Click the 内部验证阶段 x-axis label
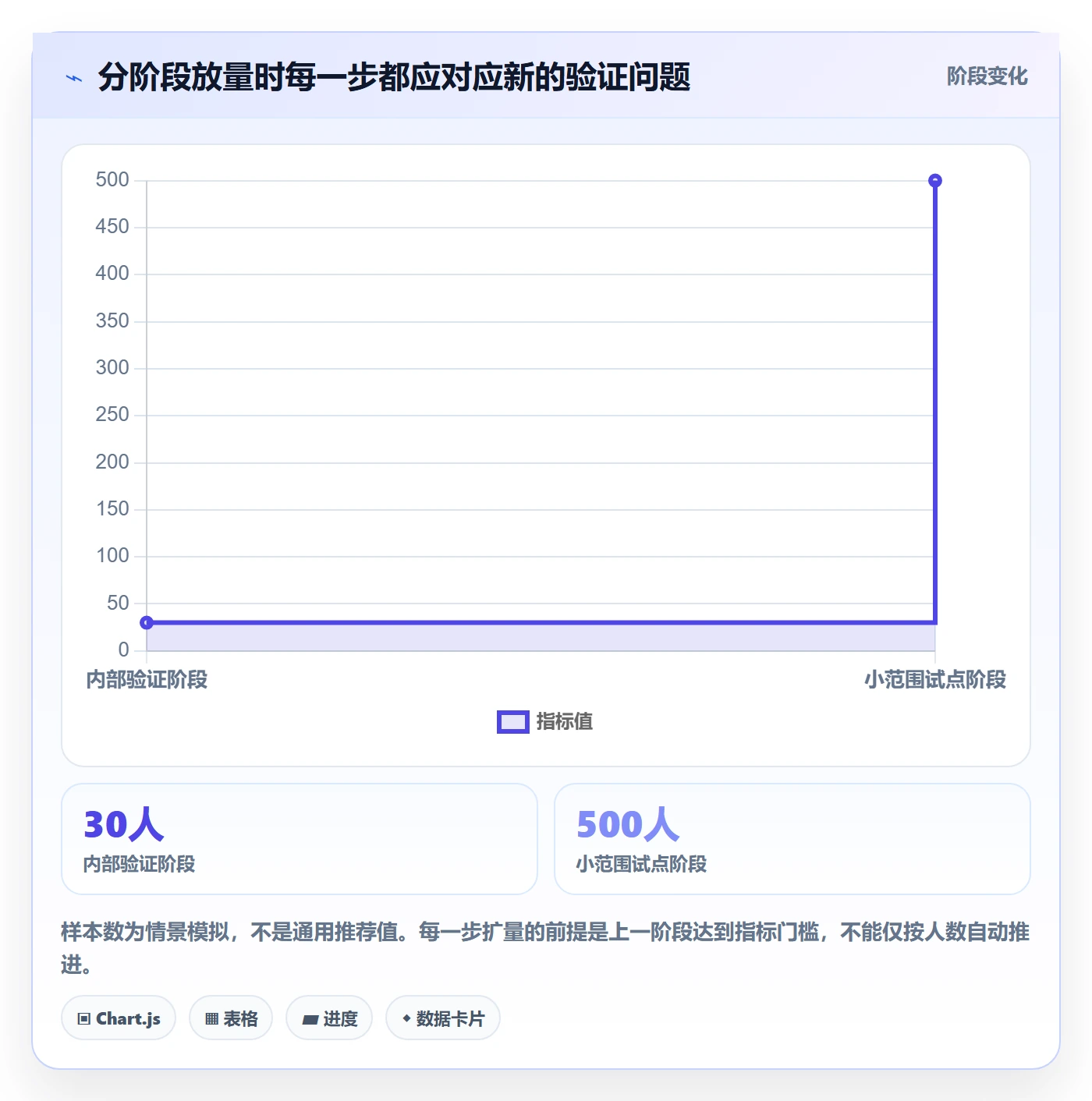The image size is (1092, 1101). point(147,680)
